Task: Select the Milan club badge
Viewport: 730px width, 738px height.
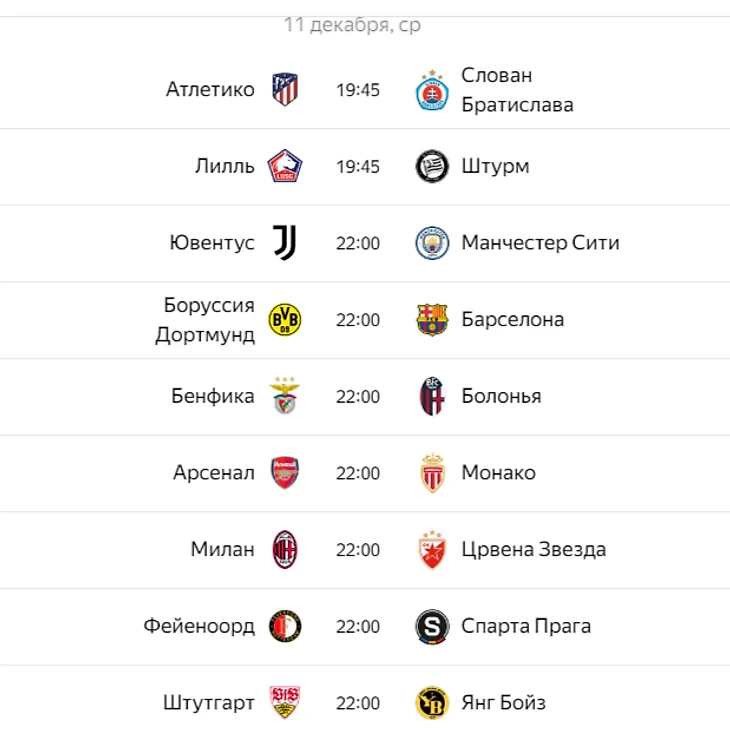Action: point(285,550)
